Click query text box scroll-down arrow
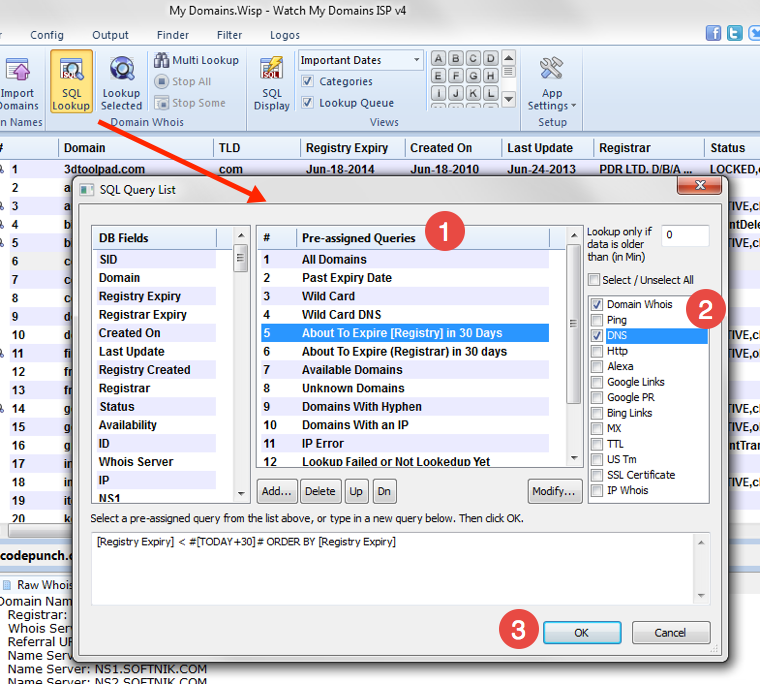The width and height of the screenshot is (760, 684). [701, 596]
